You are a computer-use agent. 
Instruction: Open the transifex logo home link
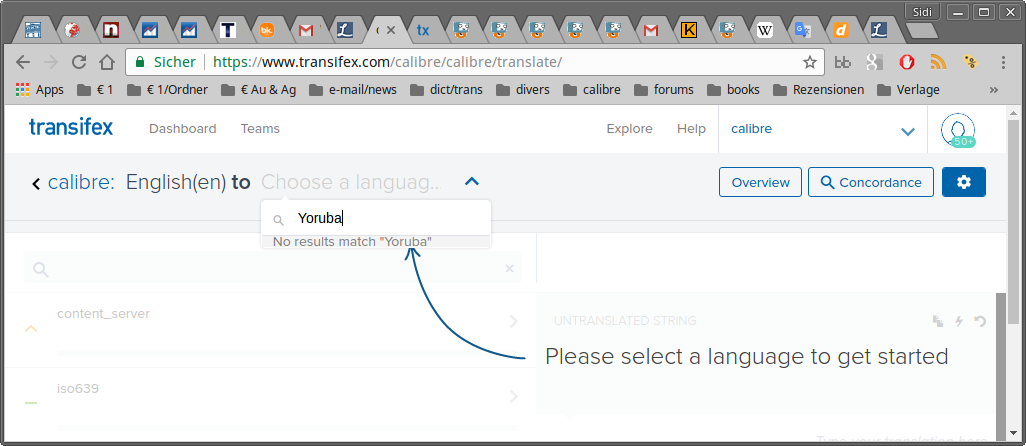pos(71,127)
